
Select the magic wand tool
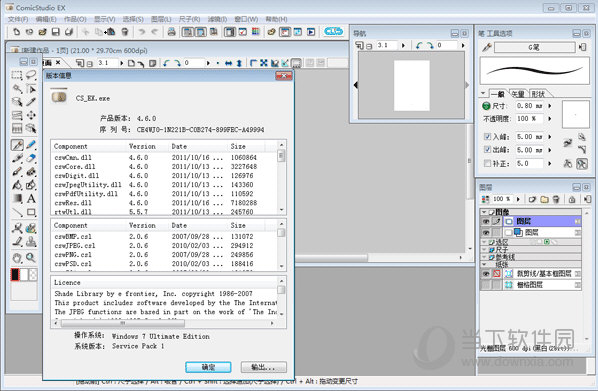pyautogui.click(x=17, y=88)
